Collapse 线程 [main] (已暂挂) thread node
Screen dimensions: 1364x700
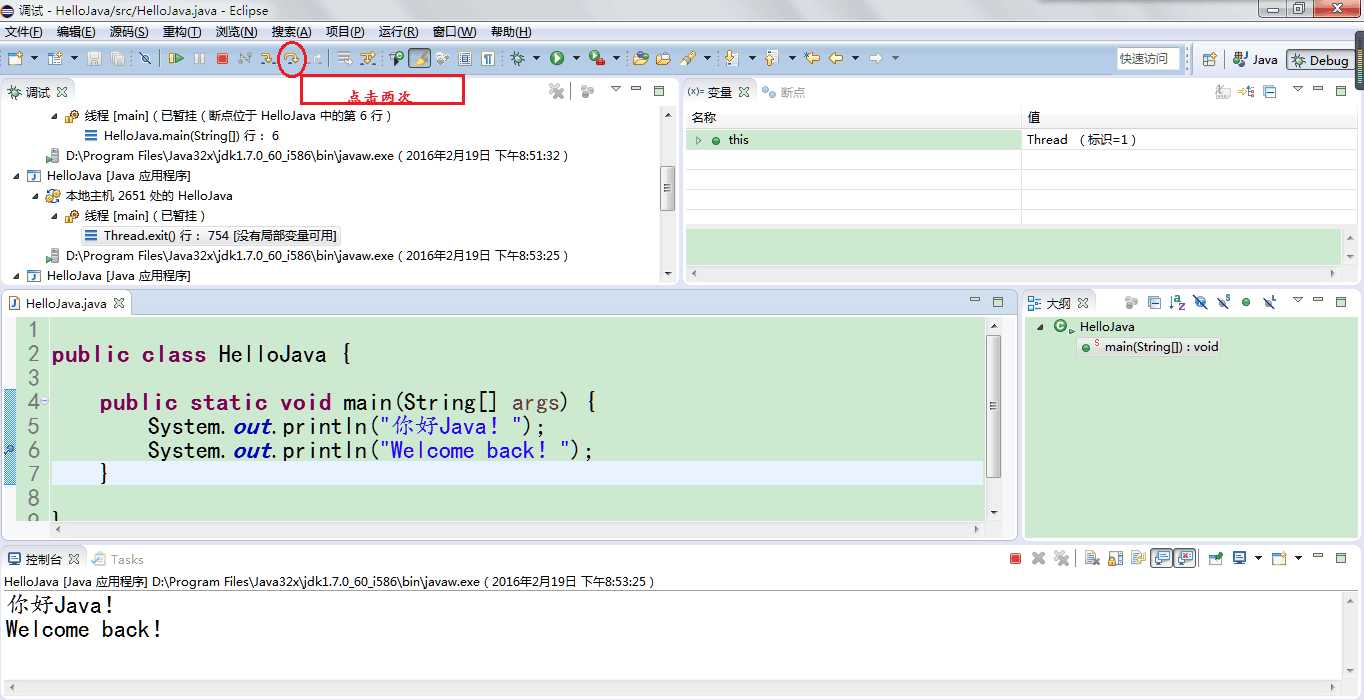pos(55,216)
